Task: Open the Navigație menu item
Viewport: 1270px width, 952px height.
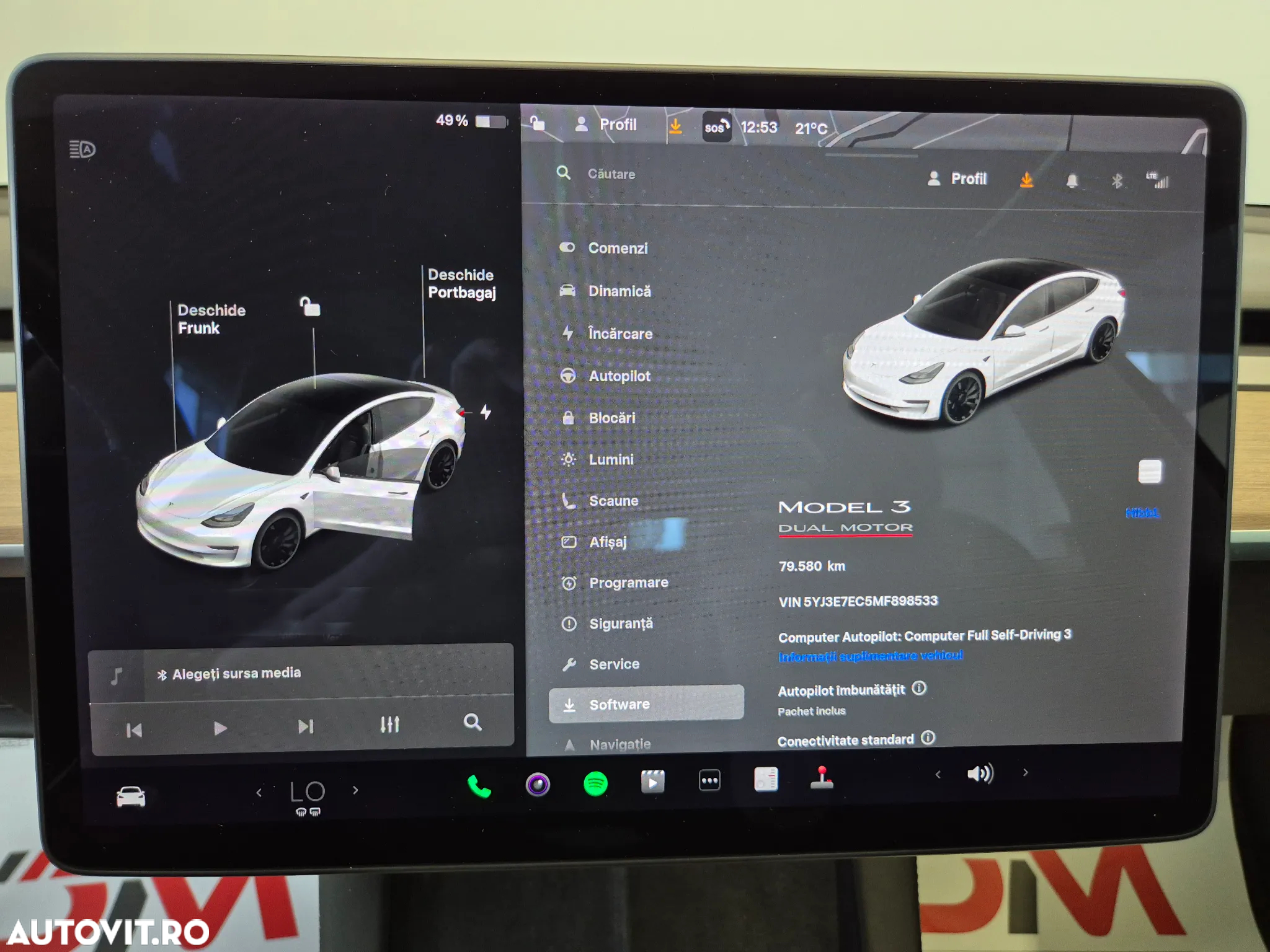Action: point(608,744)
